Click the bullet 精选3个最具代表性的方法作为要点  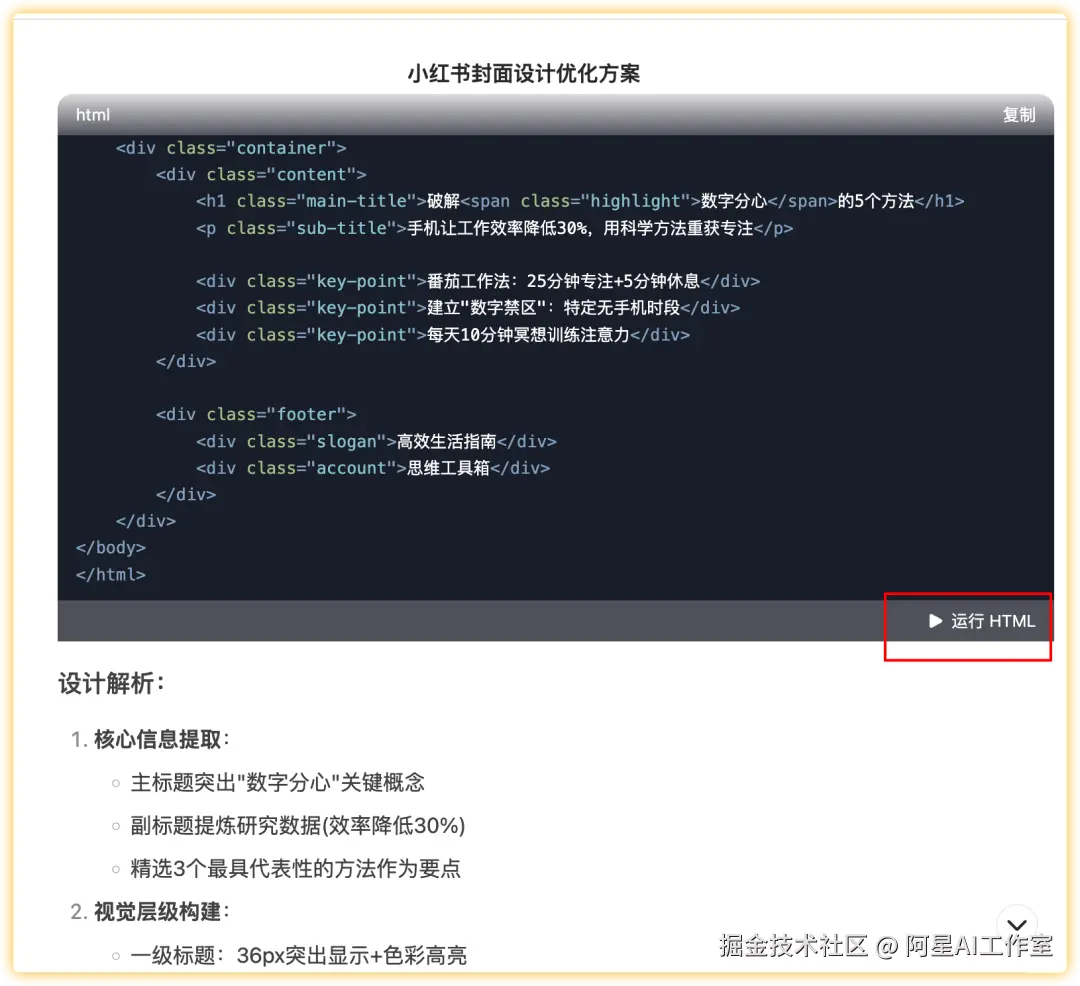295,868
